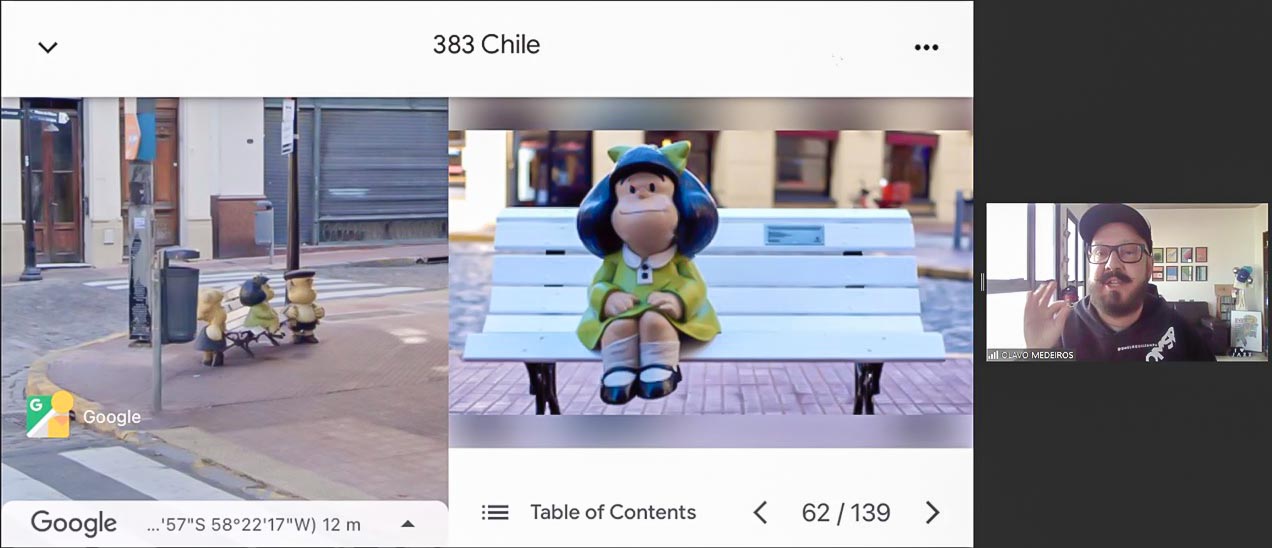Go to previous page with left arrow
The width and height of the screenshot is (1272, 548).
pos(760,513)
